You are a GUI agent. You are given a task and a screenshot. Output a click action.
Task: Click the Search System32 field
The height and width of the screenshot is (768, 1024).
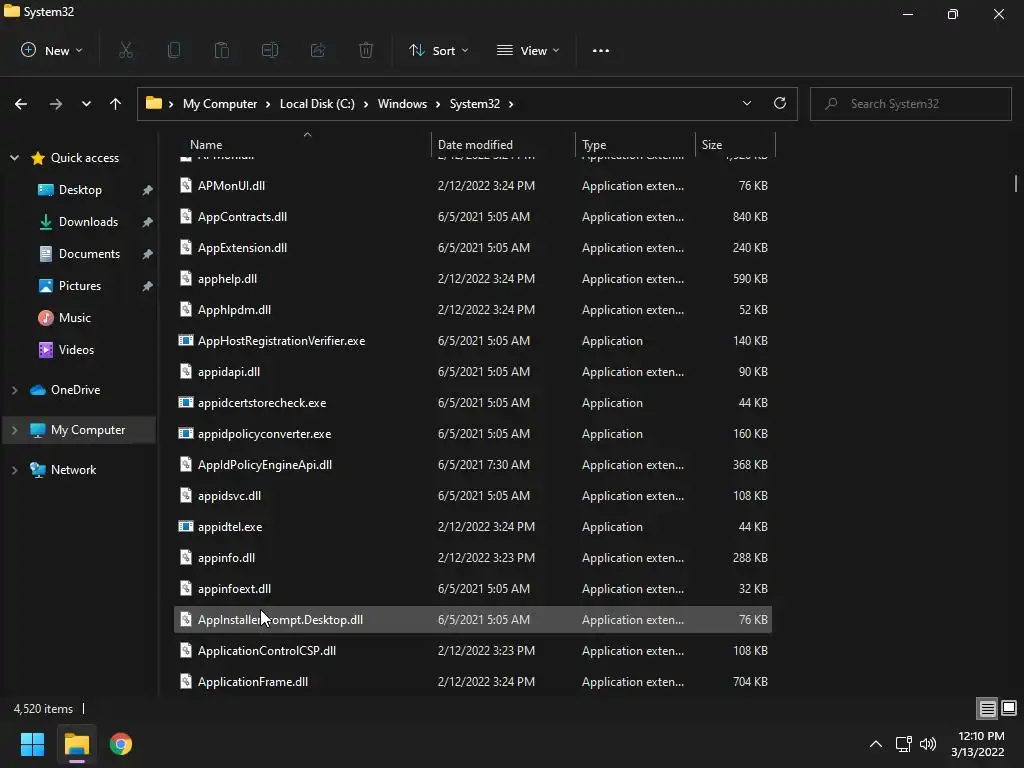pos(910,104)
